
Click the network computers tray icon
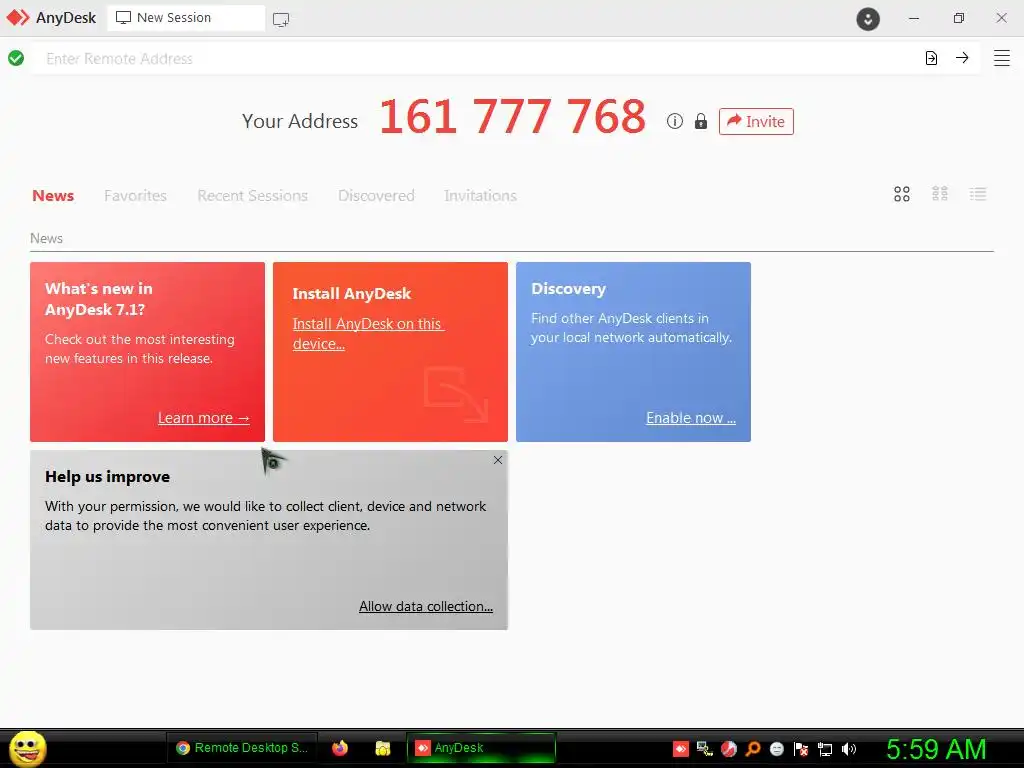[x=704, y=748]
